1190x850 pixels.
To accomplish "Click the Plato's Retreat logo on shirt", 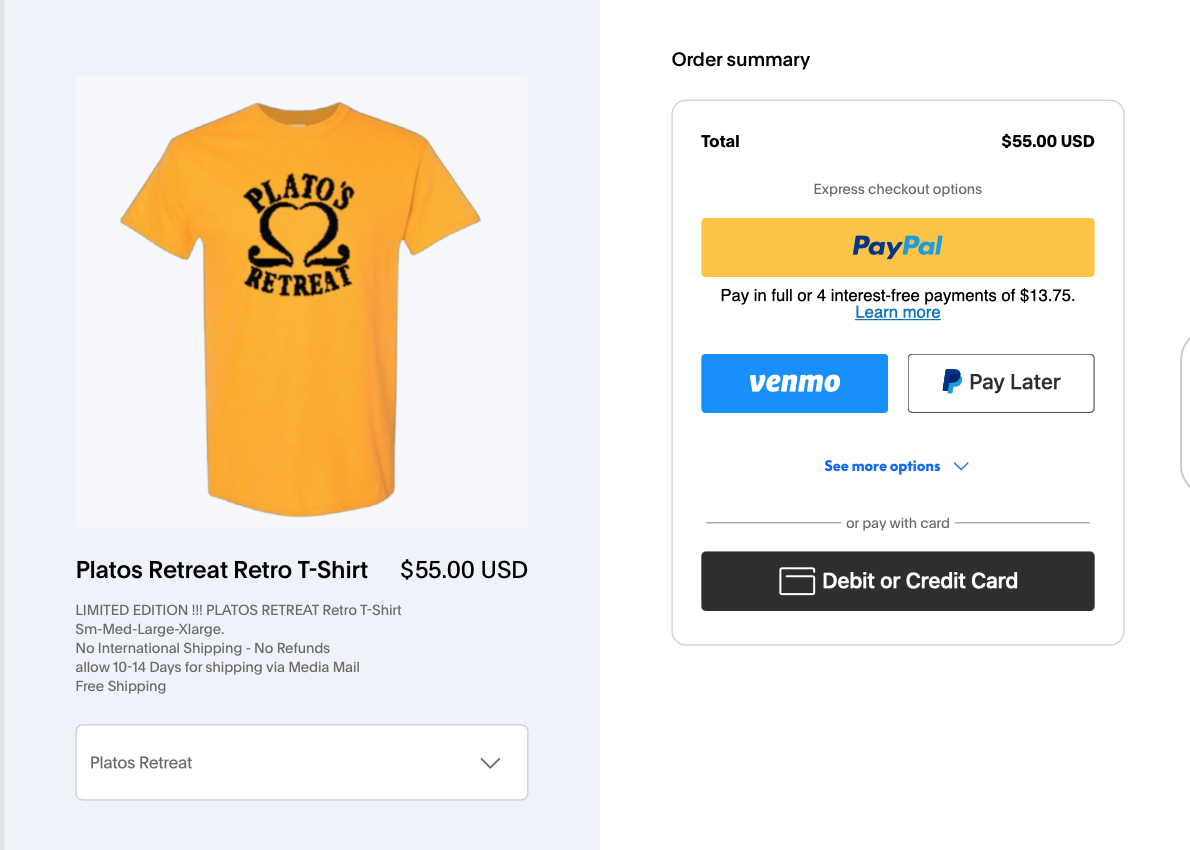I will (x=298, y=235).
